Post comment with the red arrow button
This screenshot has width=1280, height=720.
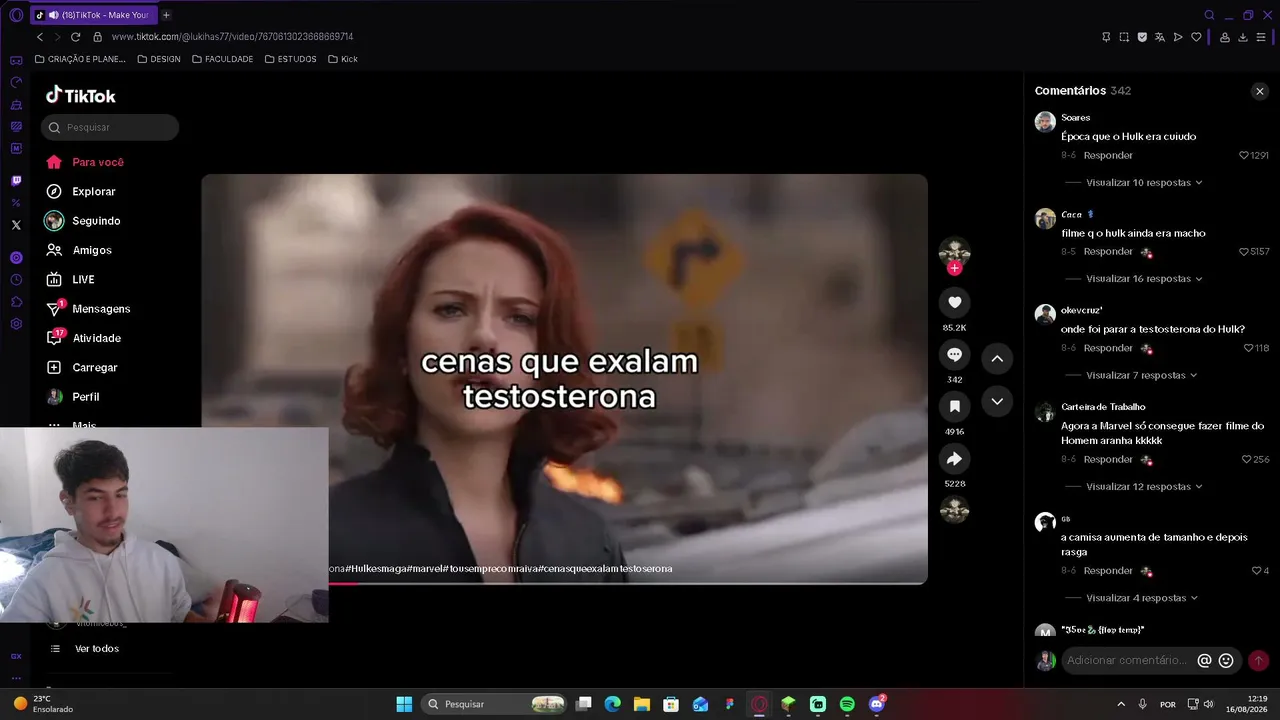1258,660
